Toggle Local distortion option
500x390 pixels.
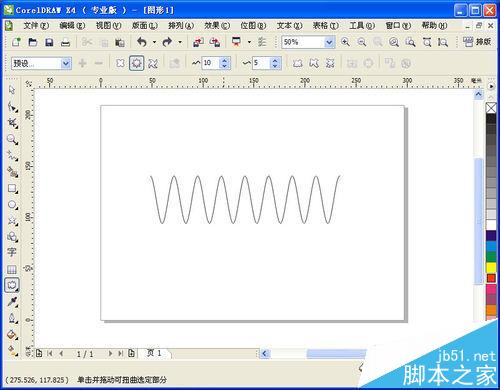pos(330,63)
